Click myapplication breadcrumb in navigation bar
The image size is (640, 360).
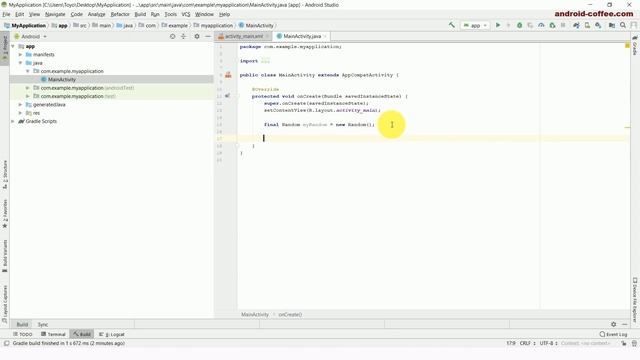213,25
